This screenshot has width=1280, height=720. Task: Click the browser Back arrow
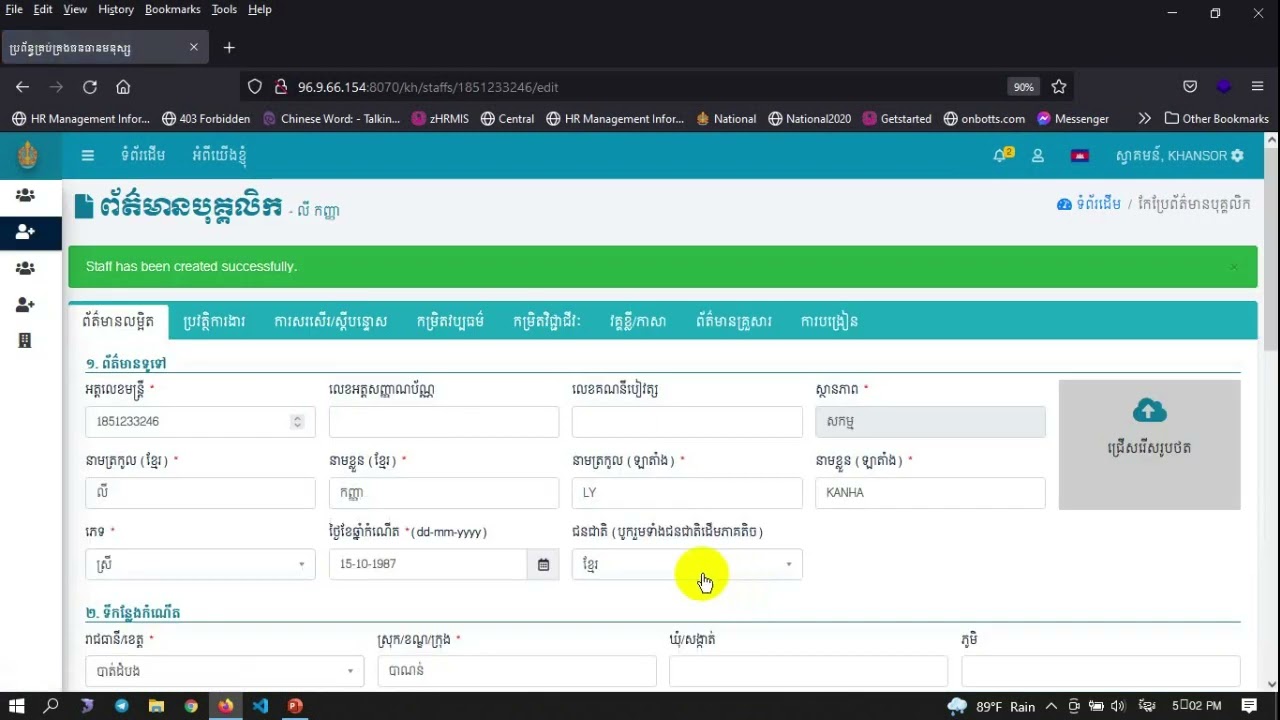(22, 87)
